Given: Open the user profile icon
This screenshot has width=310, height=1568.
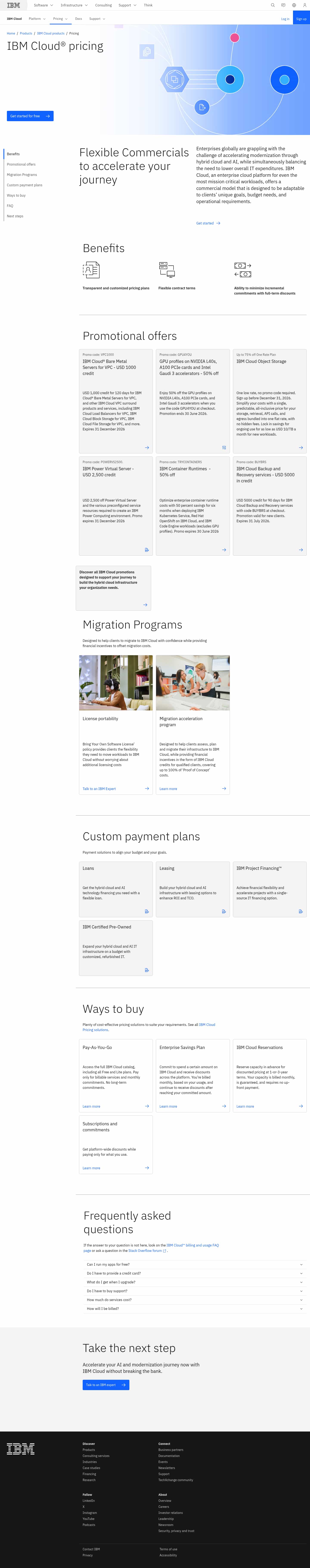Looking at the screenshot, I should coord(305,5).
